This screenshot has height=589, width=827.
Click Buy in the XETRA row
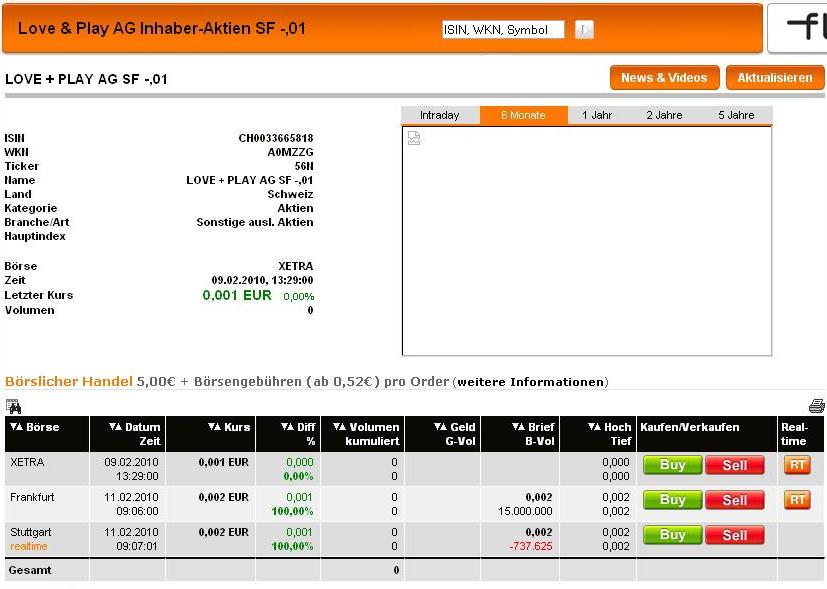[x=672, y=465]
